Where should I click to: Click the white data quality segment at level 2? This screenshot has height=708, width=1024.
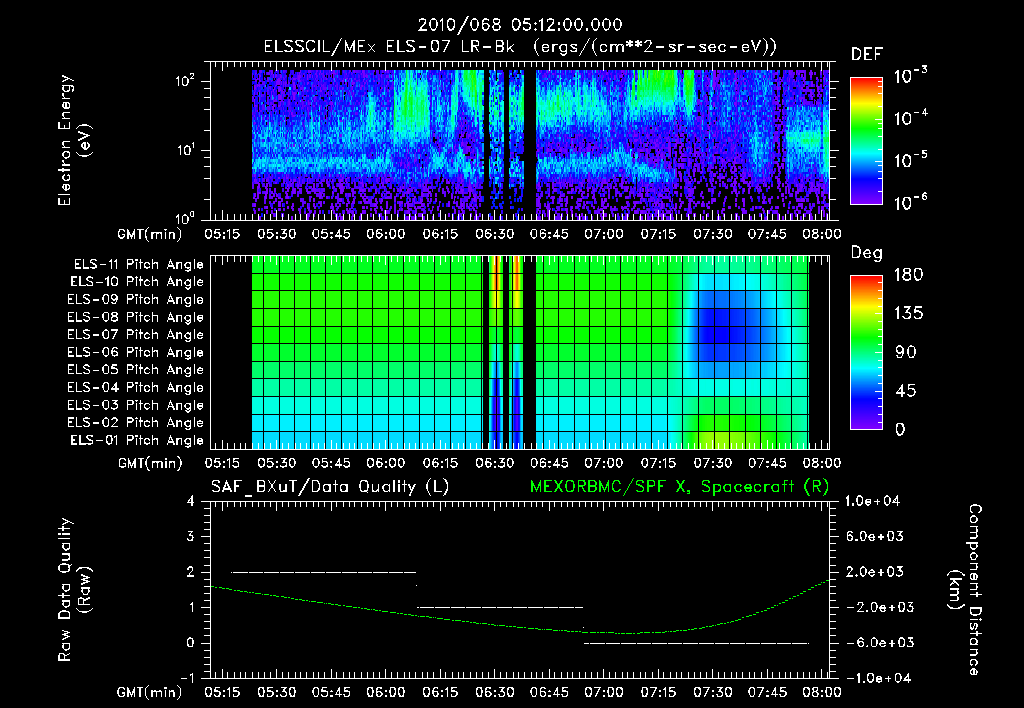tap(323, 572)
